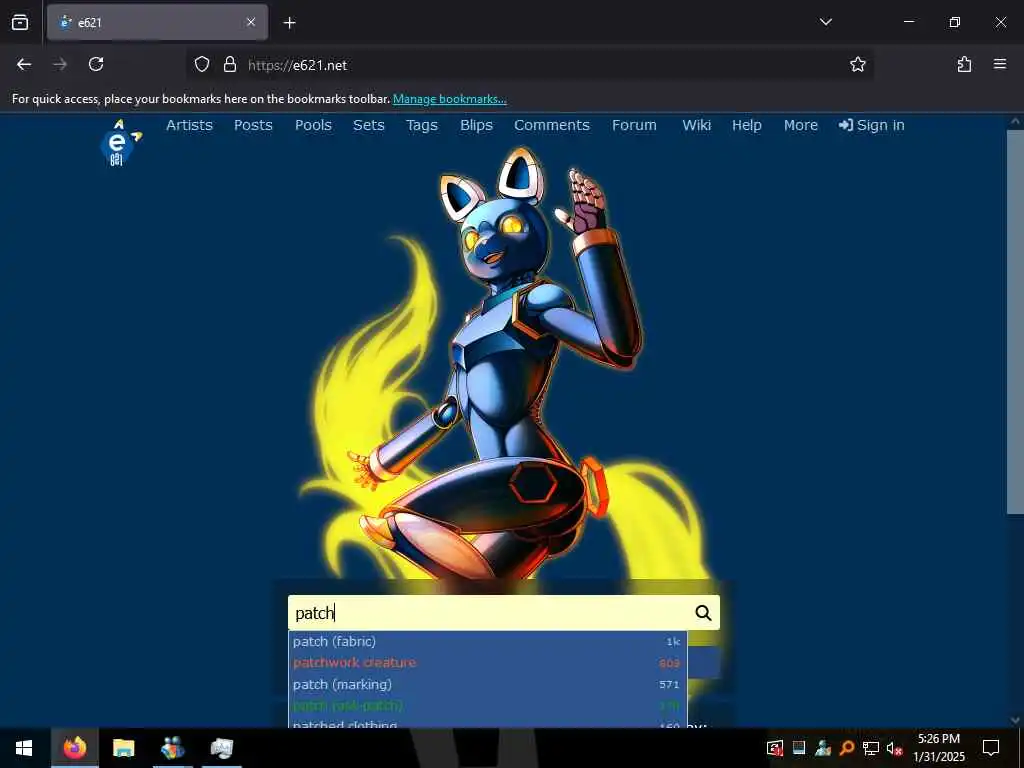Viewport: 1024px width, 768px height.
Task: Click orange magnifier tray icon
Action: (x=847, y=748)
